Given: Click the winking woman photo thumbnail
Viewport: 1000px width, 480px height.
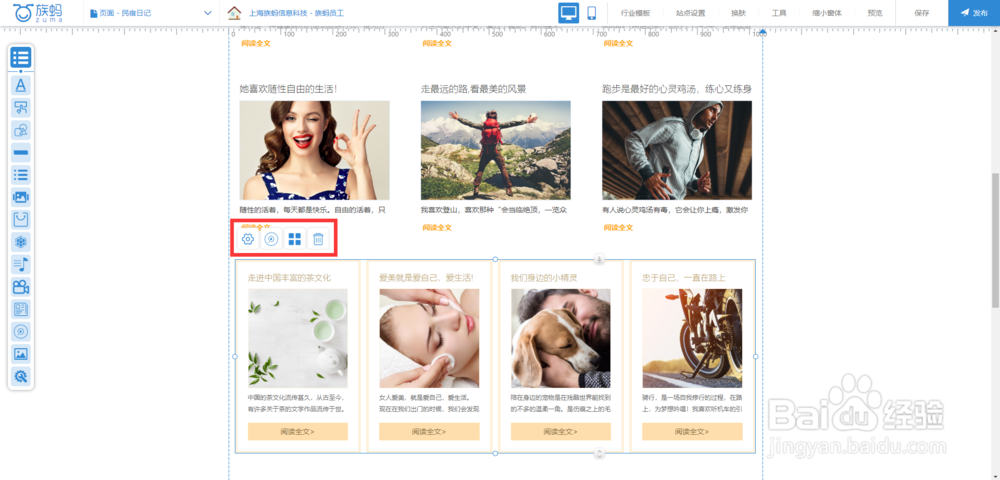Looking at the screenshot, I should pyautogui.click(x=314, y=150).
